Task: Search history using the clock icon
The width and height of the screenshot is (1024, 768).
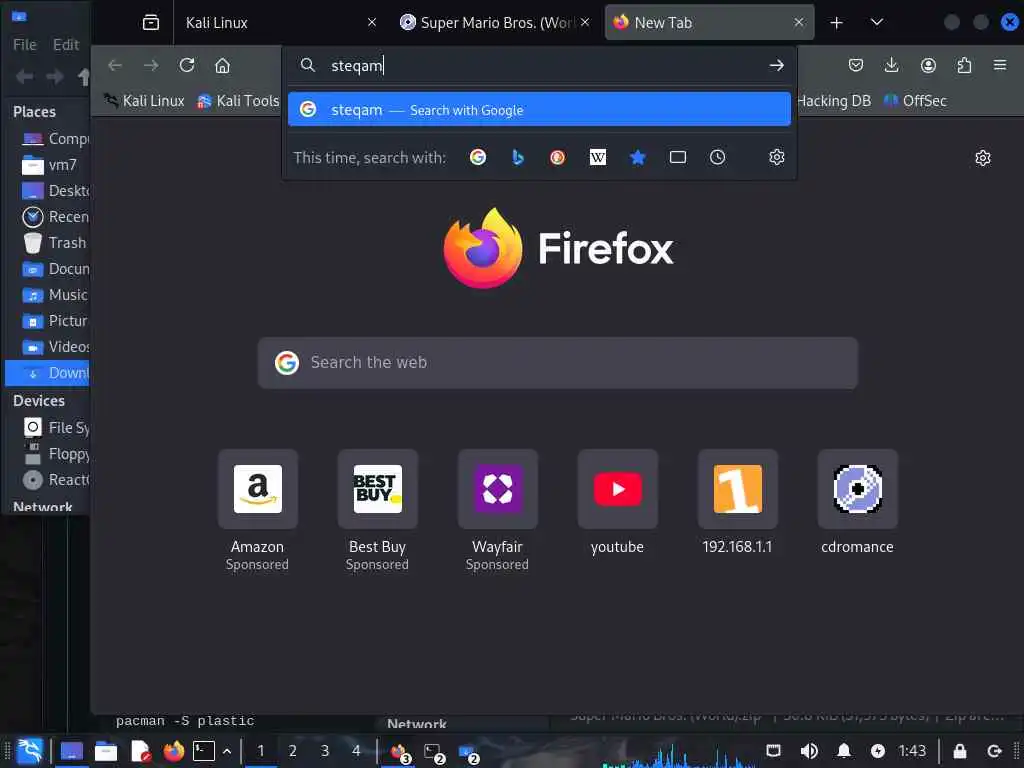Action: point(718,157)
